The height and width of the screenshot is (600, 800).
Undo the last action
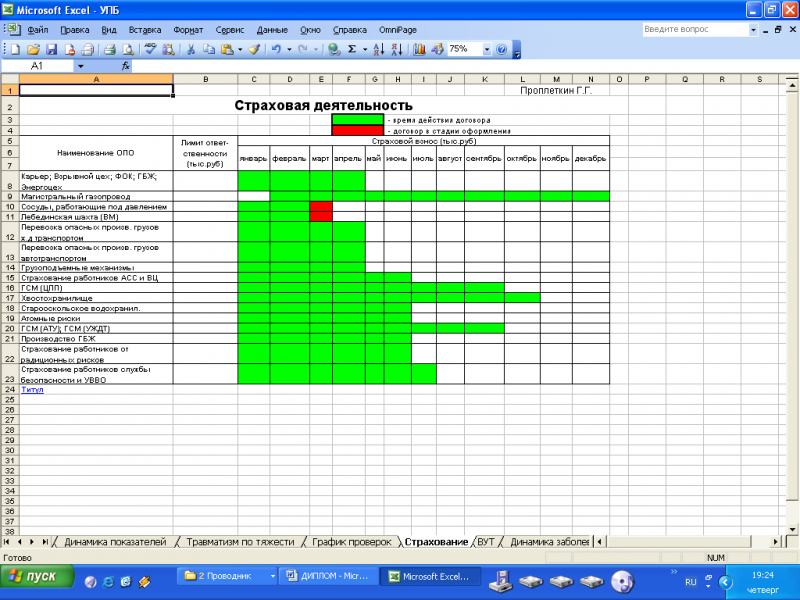click(276, 49)
